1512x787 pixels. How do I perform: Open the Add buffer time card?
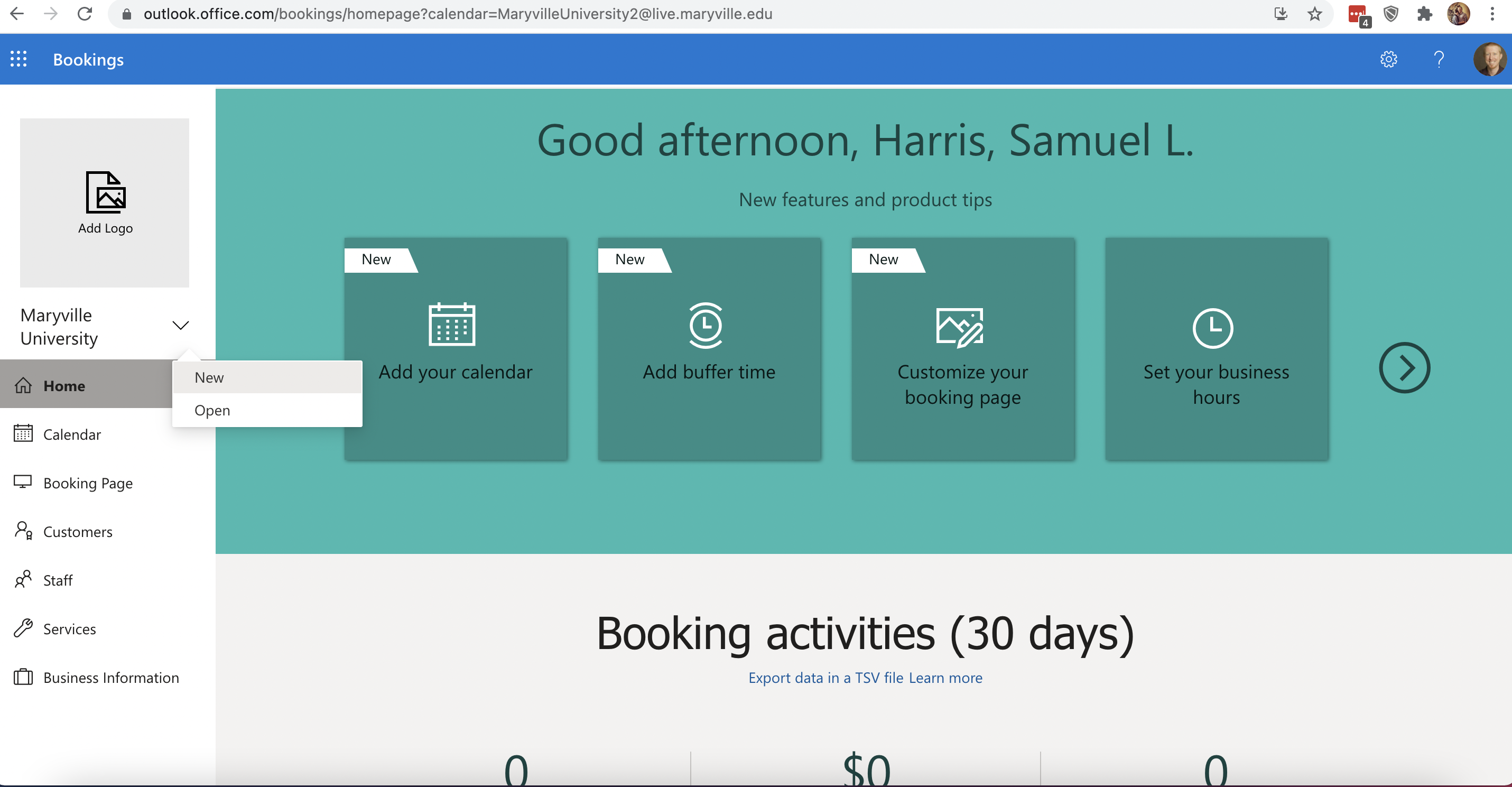coord(709,349)
